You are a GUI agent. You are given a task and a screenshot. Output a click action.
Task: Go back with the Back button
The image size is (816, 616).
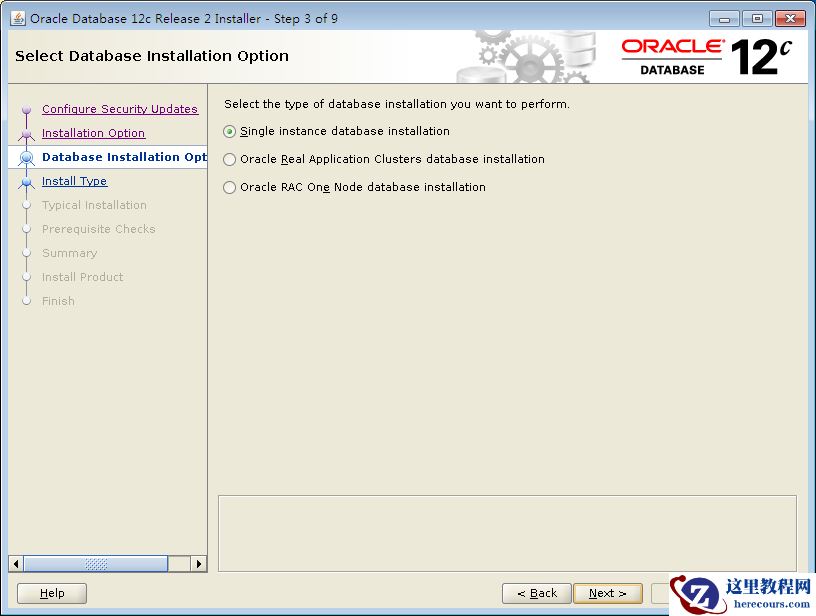pos(537,593)
